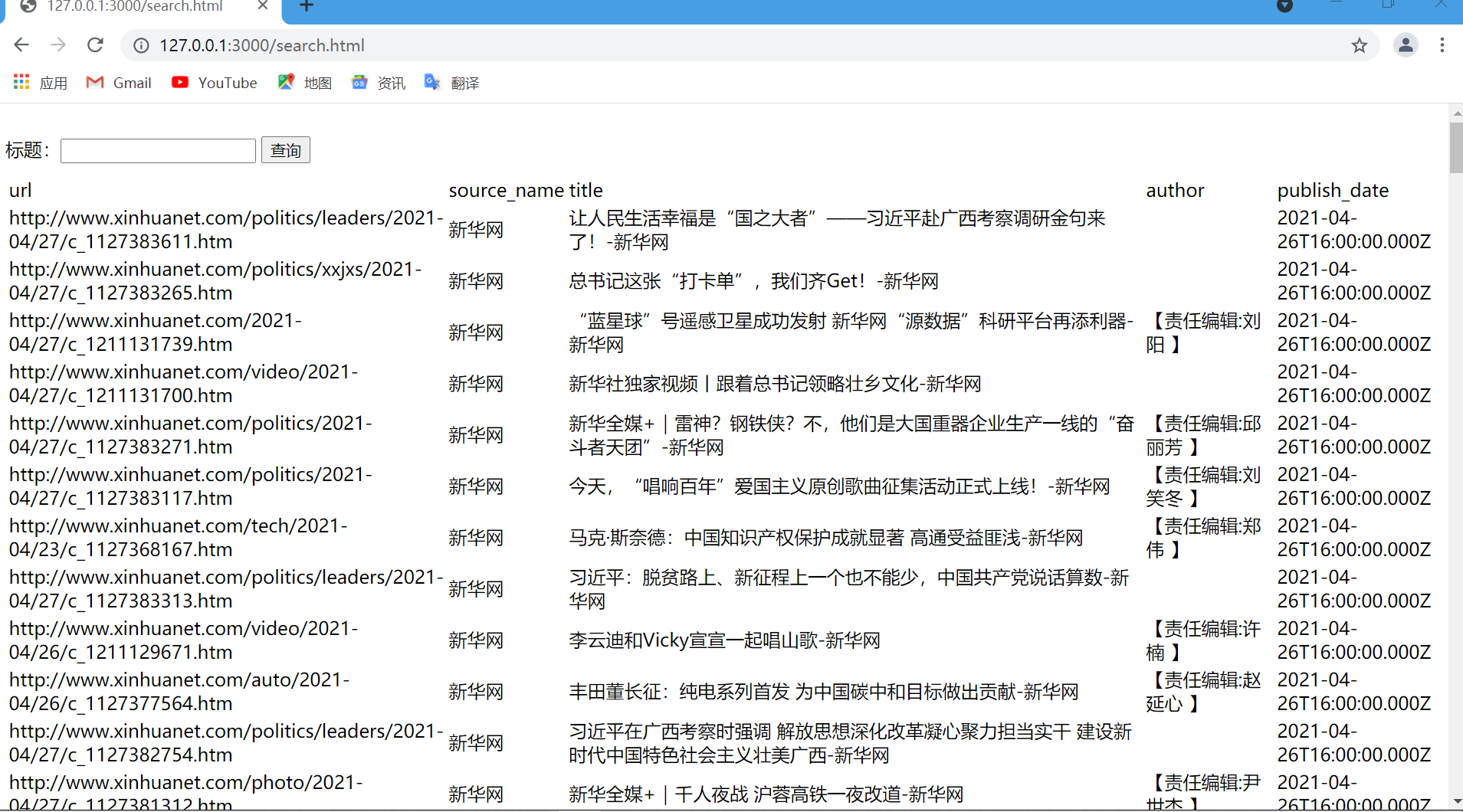The height and width of the screenshot is (812, 1463).
Task: Click the URL ending c_1127382754.htm
Action: pyautogui.click(x=227, y=743)
